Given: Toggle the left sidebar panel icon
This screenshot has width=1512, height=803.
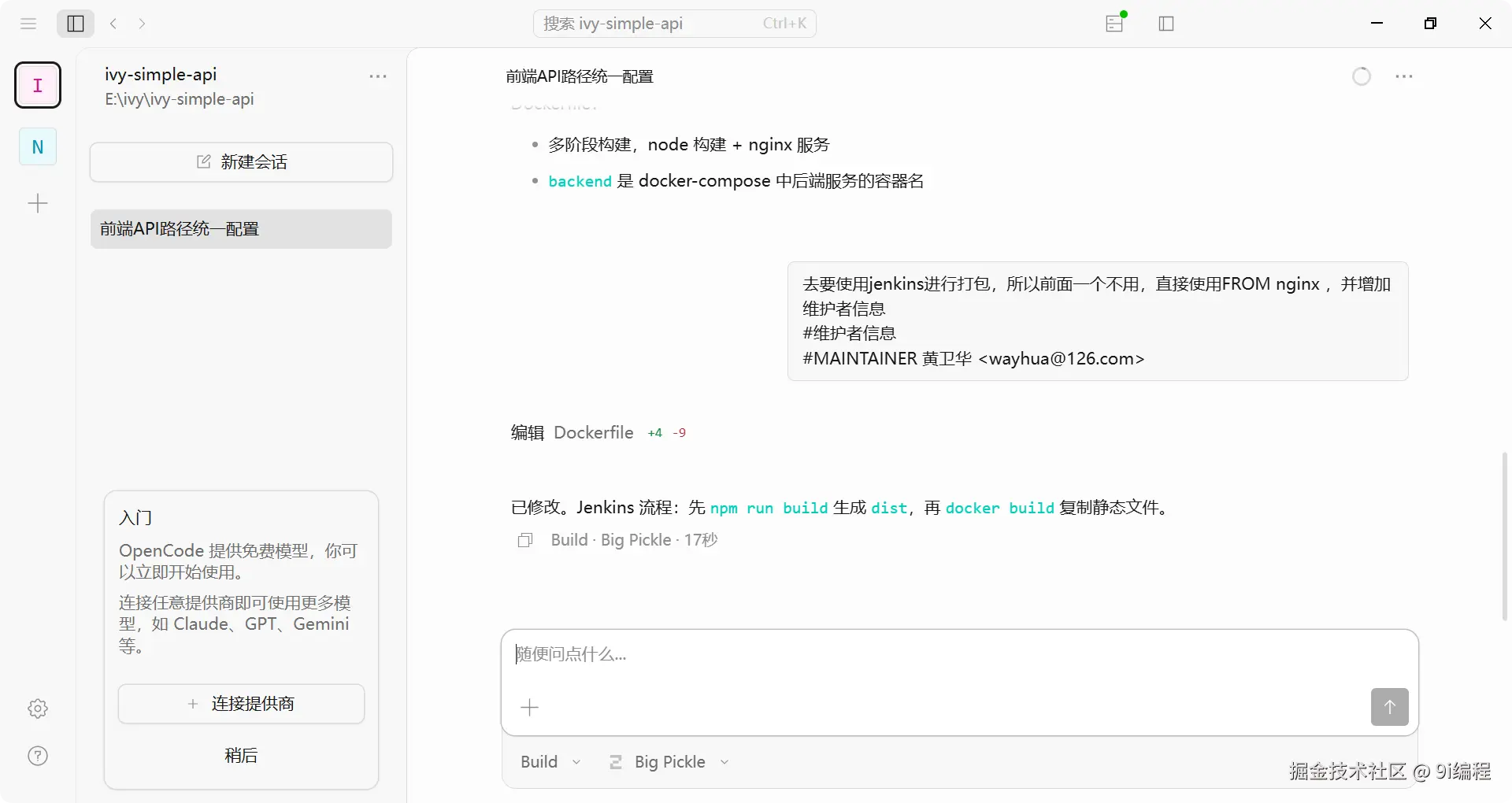Looking at the screenshot, I should (x=76, y=24).
